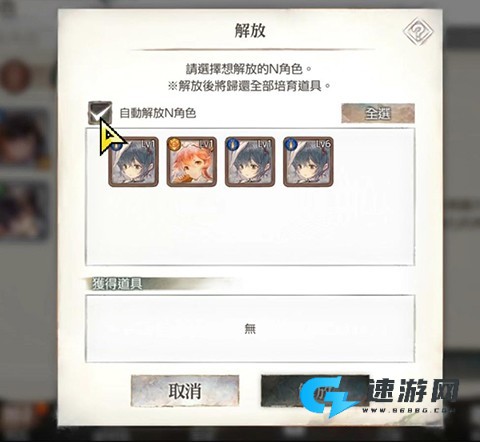Click the 取消 cancel button

point(185,391)
